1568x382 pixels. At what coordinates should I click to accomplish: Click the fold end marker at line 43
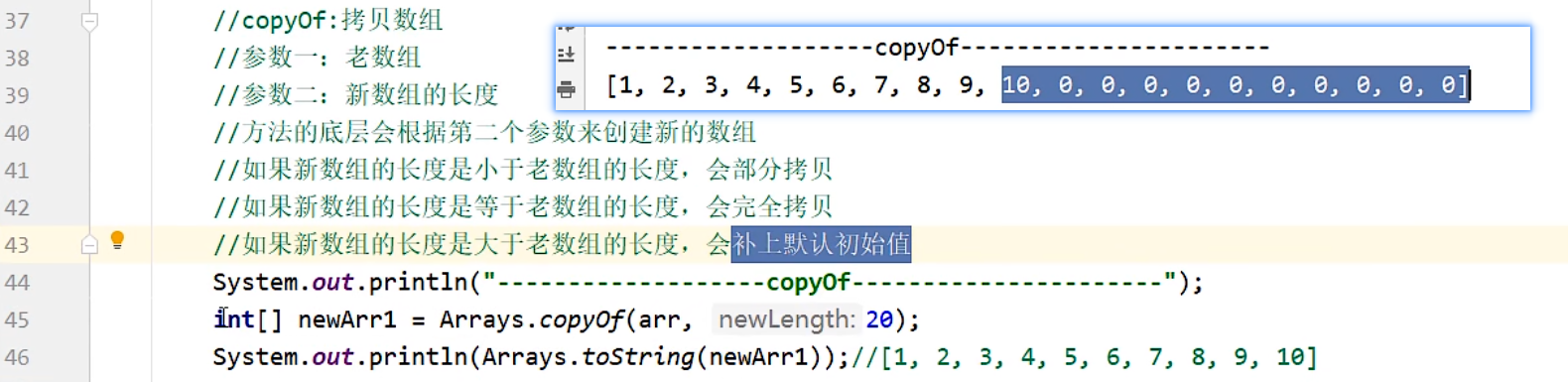89,244
